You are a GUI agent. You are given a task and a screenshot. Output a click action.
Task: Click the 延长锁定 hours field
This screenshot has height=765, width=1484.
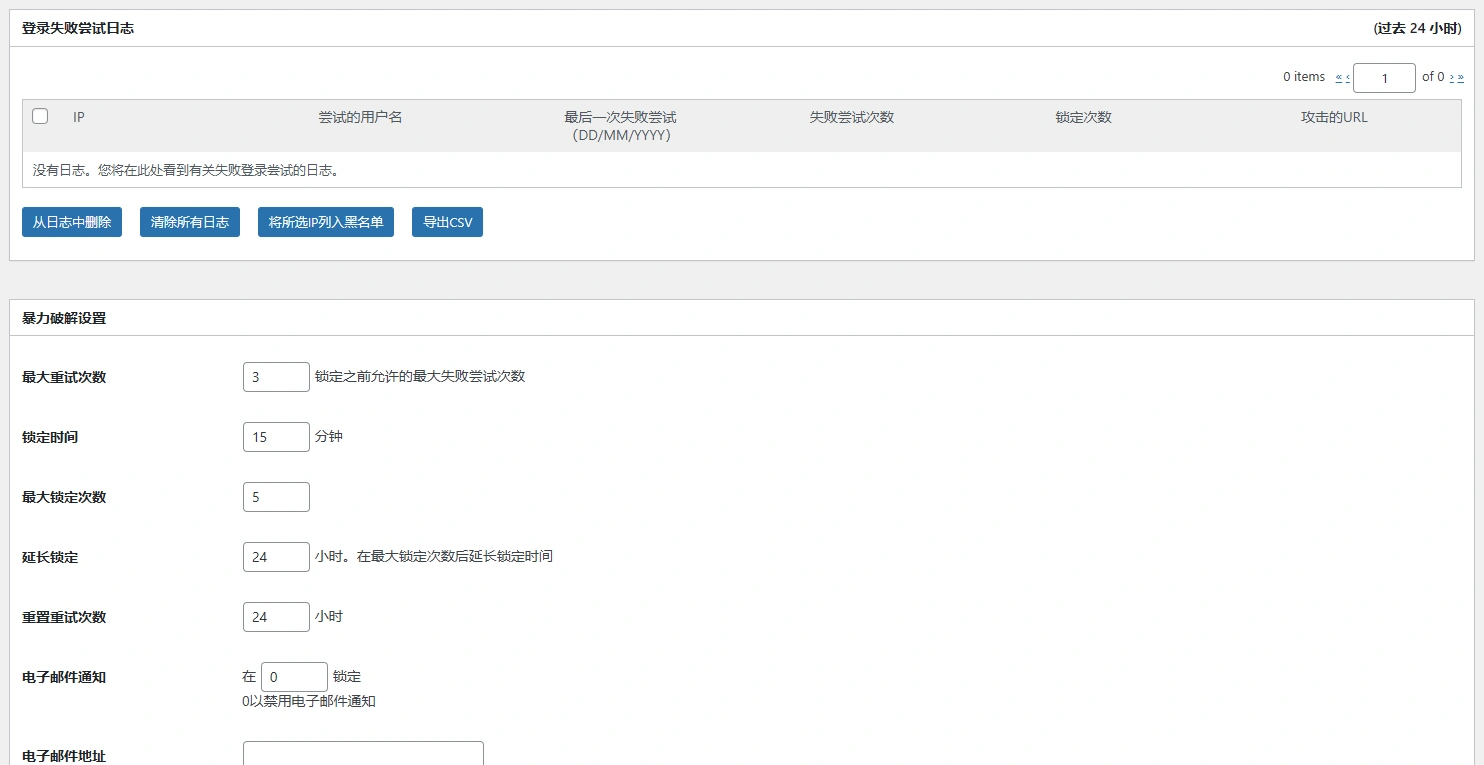click(x=276, y=557)
